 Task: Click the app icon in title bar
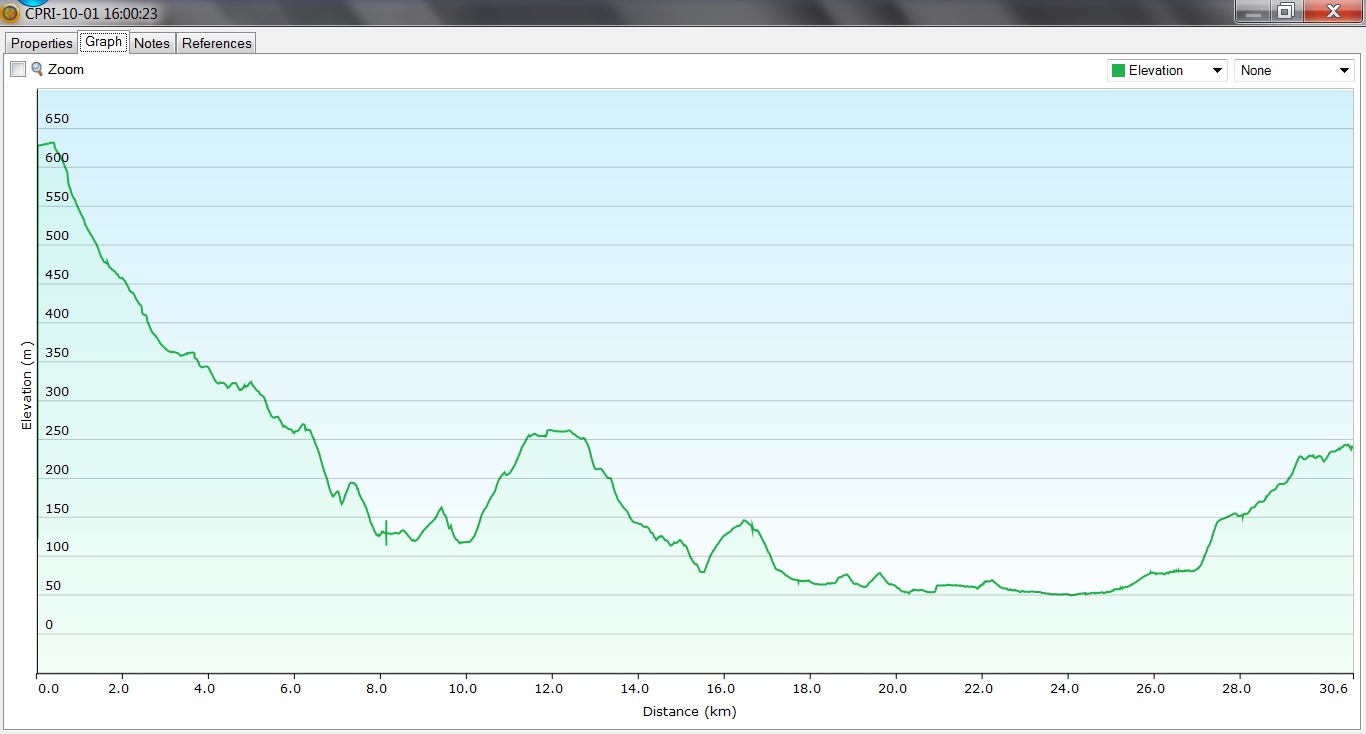11,14
